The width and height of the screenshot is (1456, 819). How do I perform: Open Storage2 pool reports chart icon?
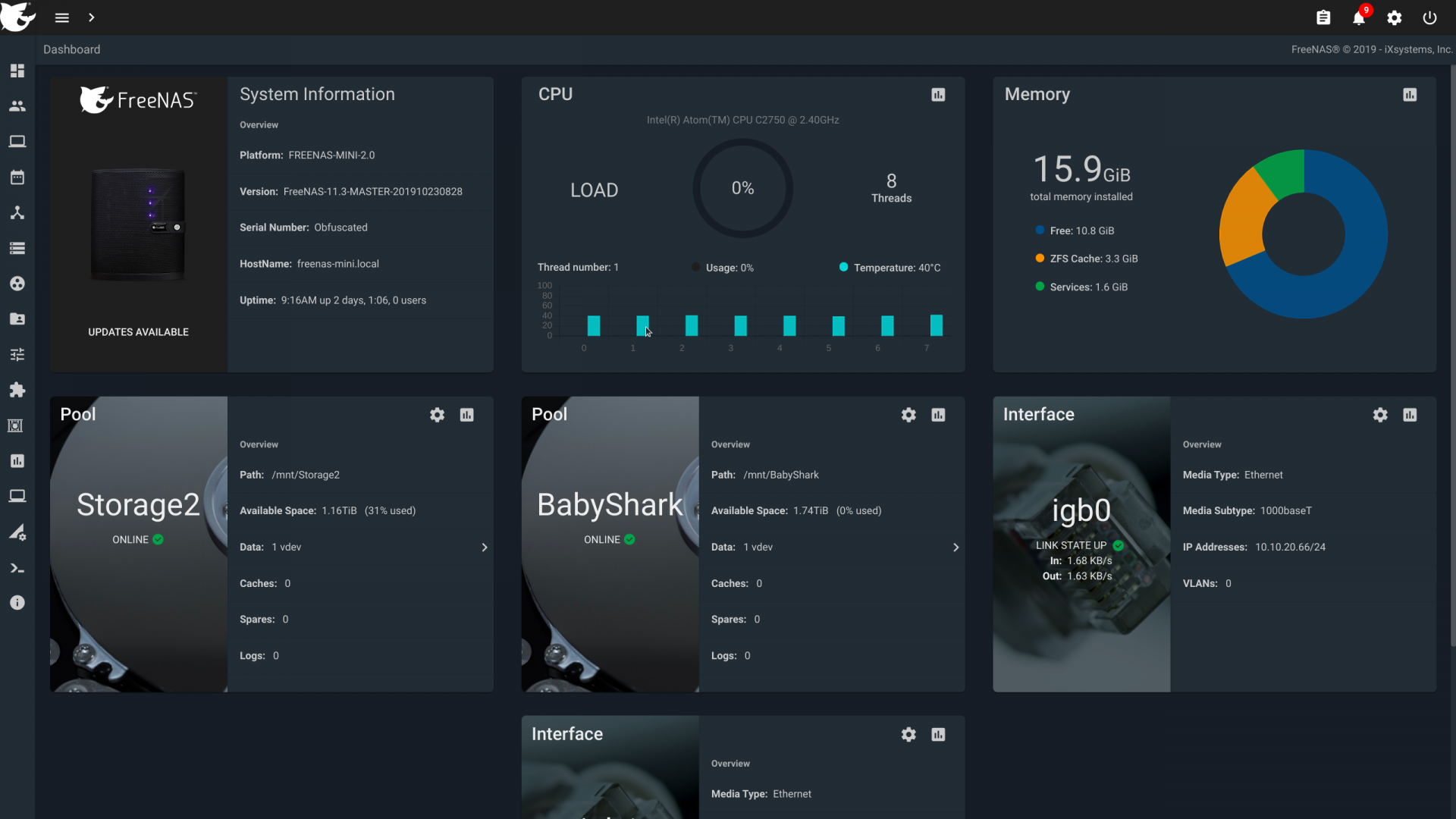[466, 415]
